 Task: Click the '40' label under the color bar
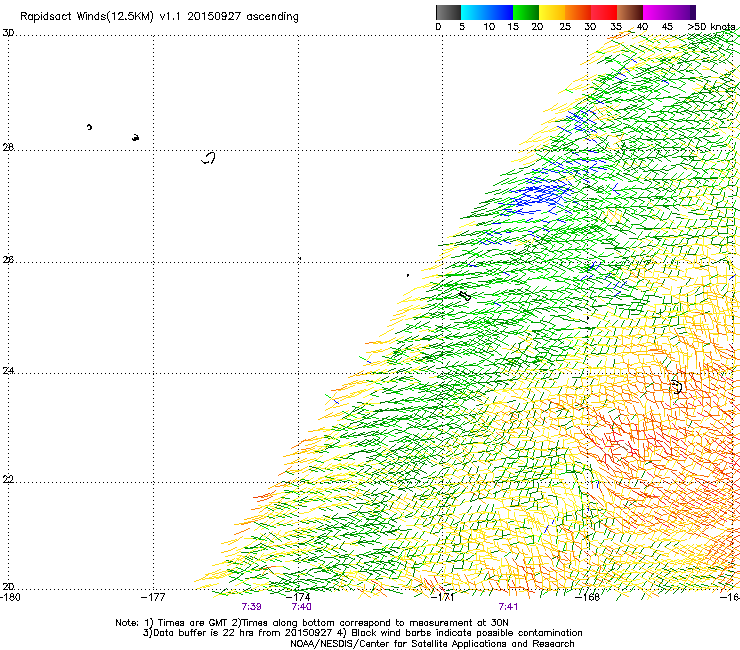tap(642, 27)
